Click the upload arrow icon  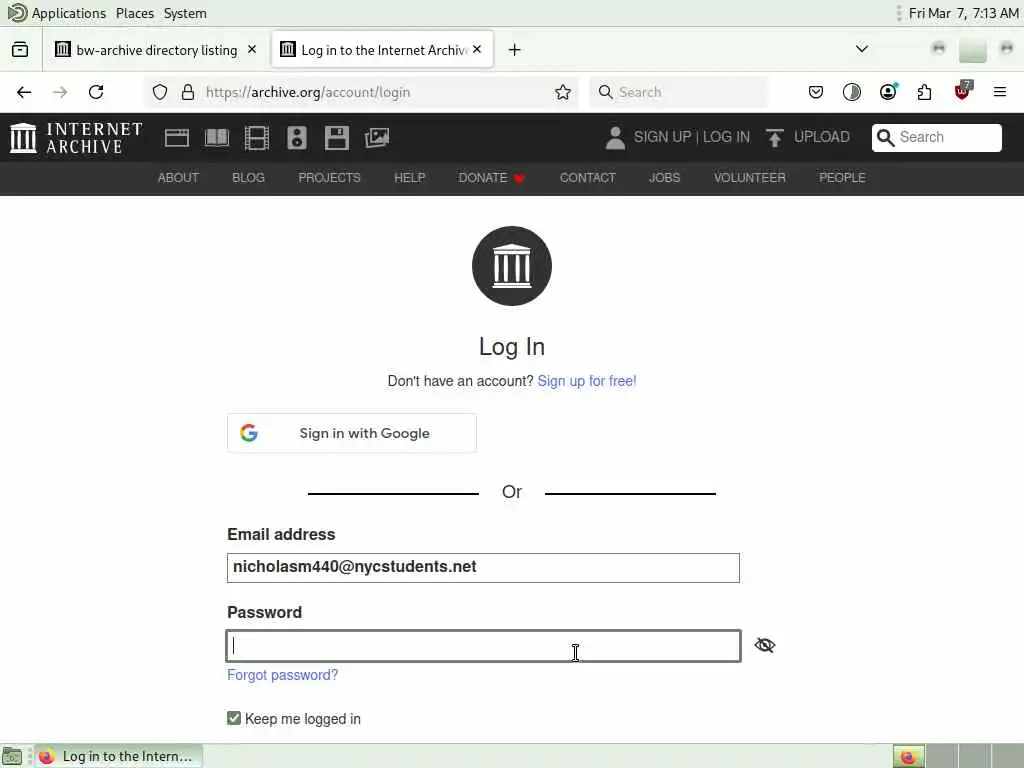[775, 138]
